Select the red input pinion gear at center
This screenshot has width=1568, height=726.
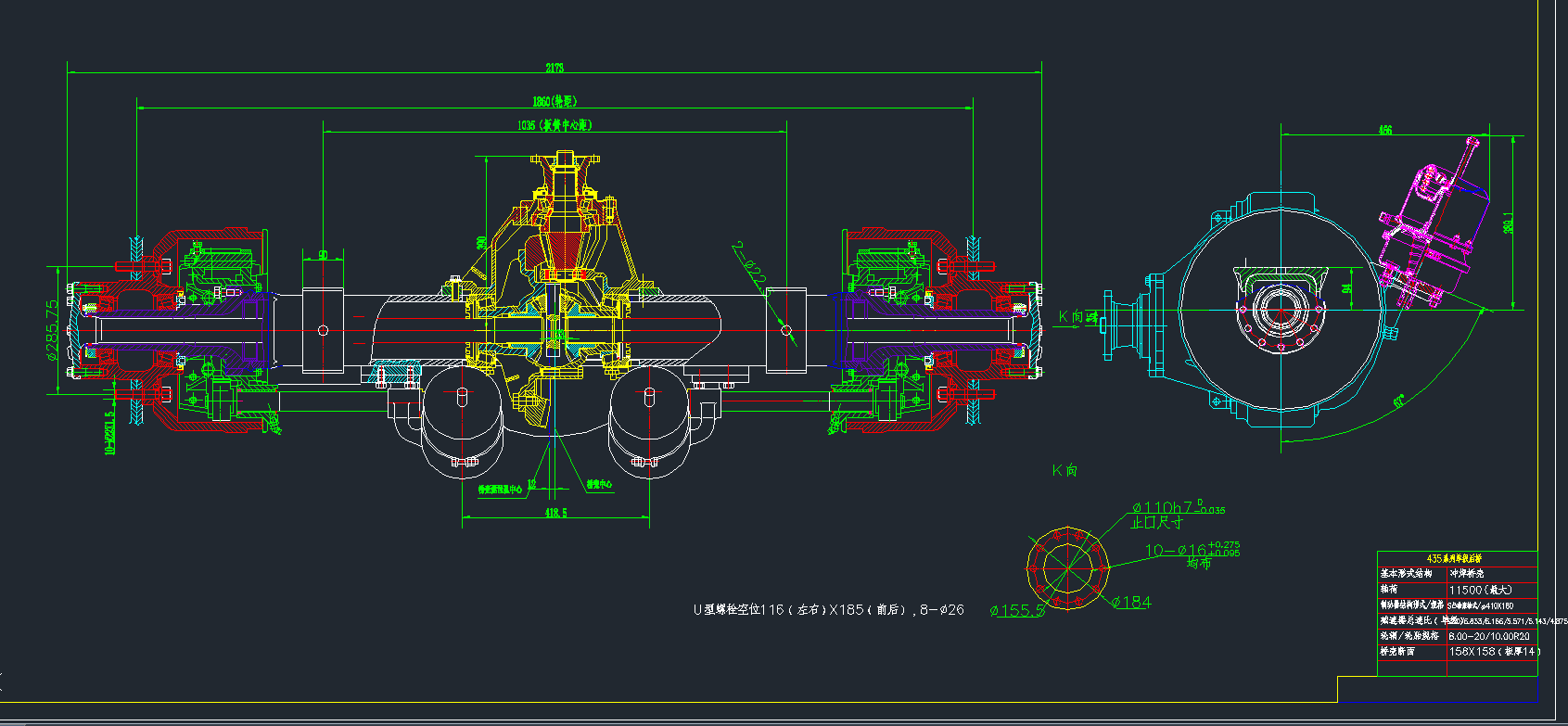click(564, 248)
